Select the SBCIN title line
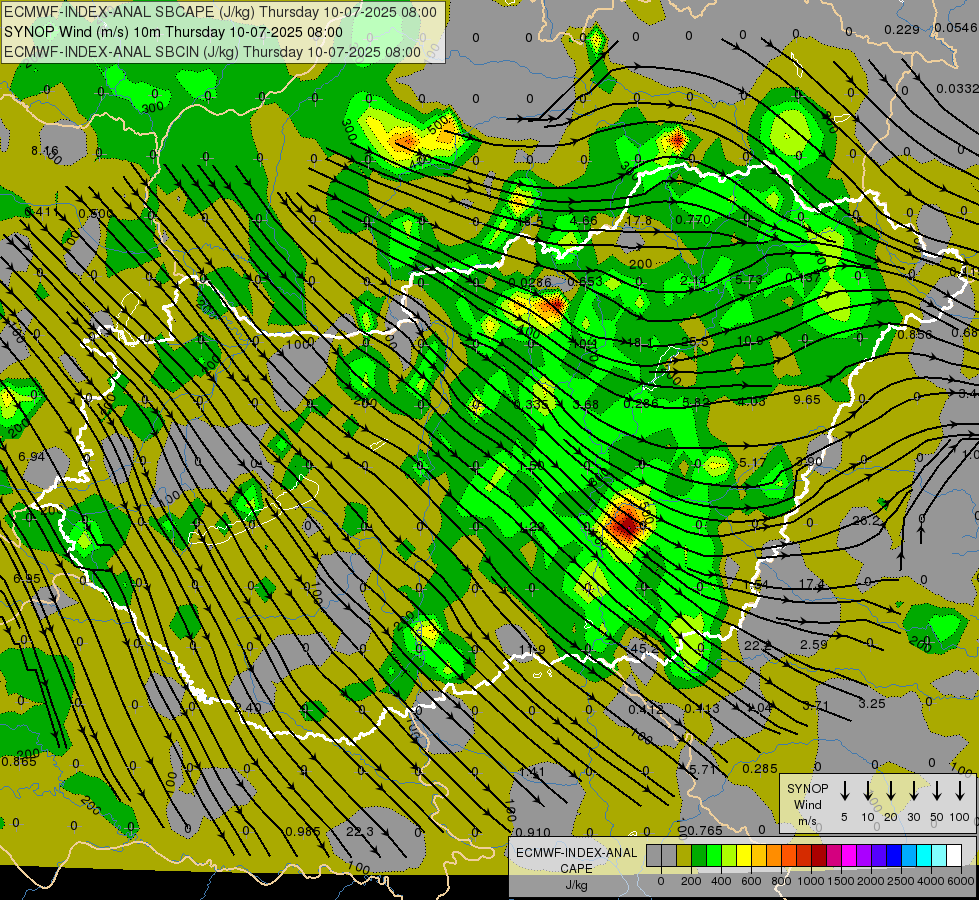The height and width of the screenshot is (900, 979). point(212,52)
